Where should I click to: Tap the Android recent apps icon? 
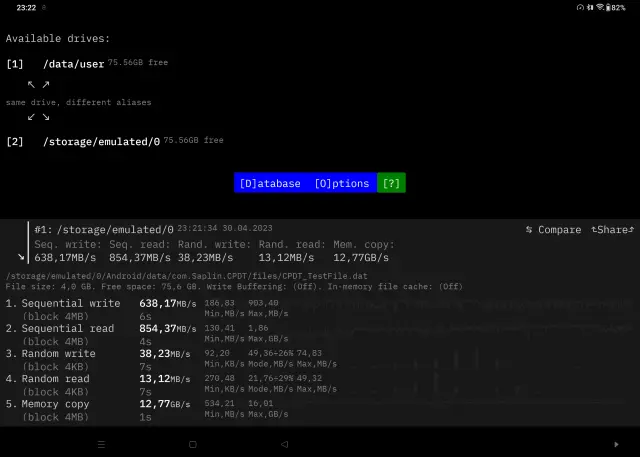pyautogui.click(x=101, y=443)
